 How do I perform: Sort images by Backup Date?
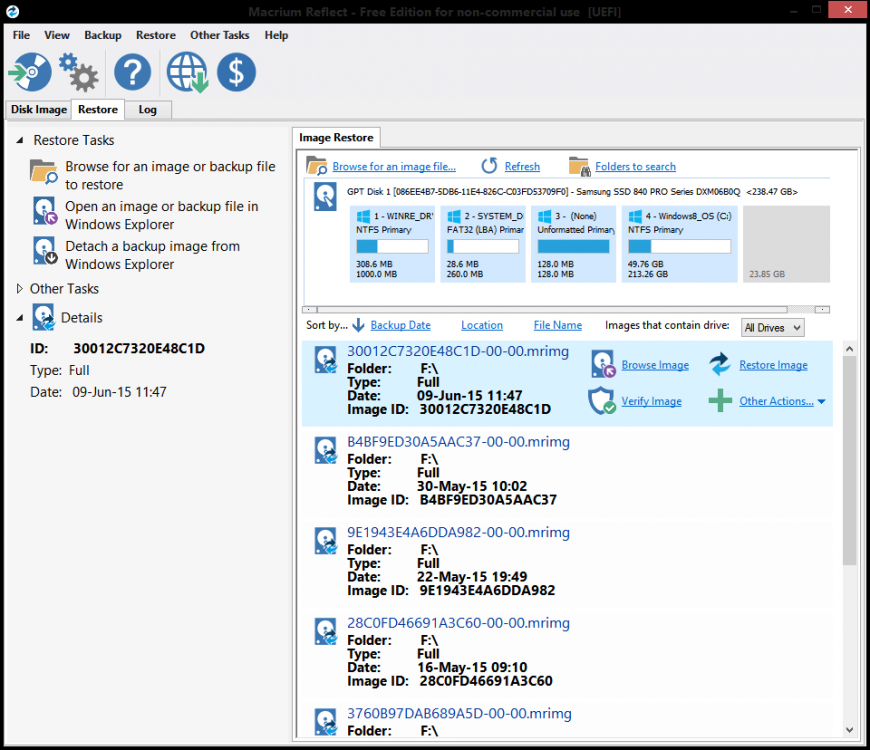(x=401, y=325)
